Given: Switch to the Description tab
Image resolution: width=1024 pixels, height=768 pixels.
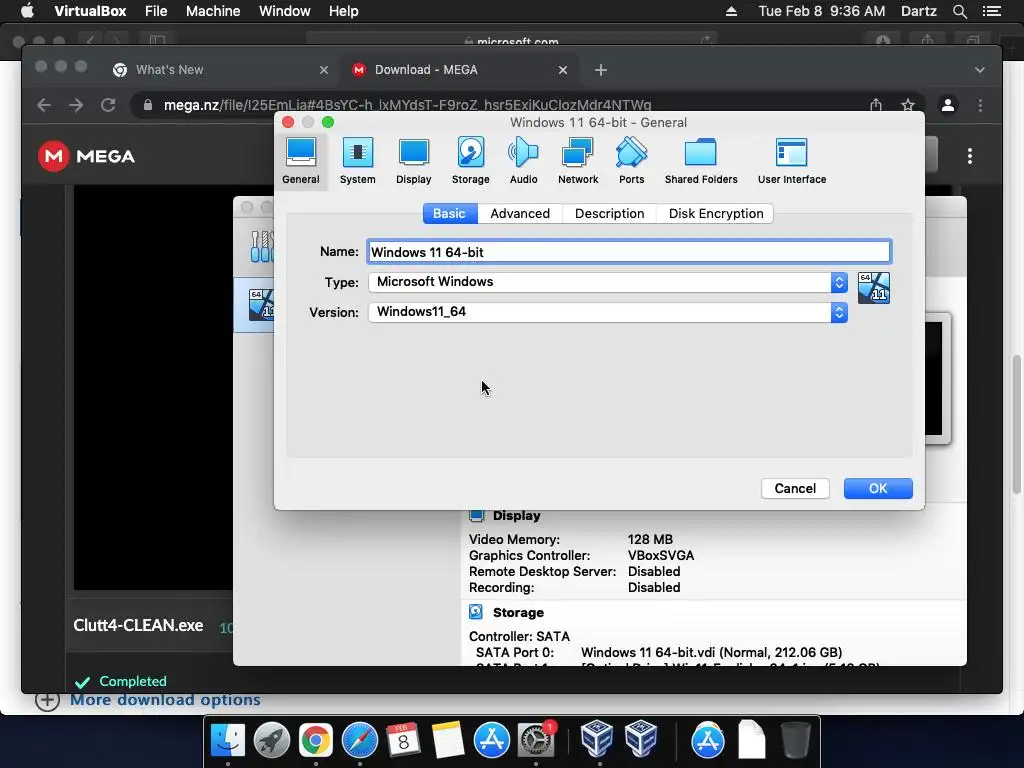Looking at the screenshot, I should (609, 214).
